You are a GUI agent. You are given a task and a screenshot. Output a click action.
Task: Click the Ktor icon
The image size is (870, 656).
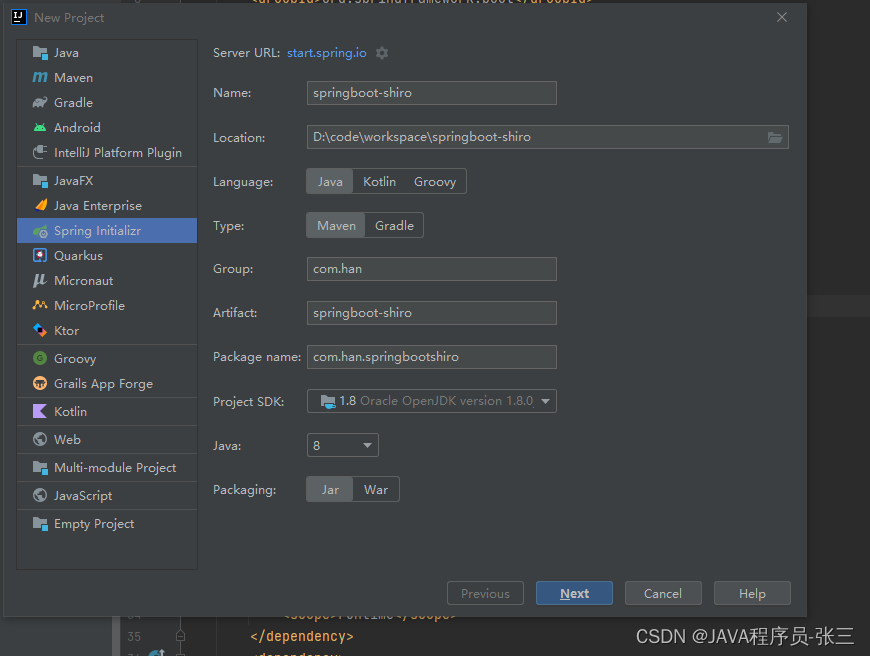pos(40,331)
